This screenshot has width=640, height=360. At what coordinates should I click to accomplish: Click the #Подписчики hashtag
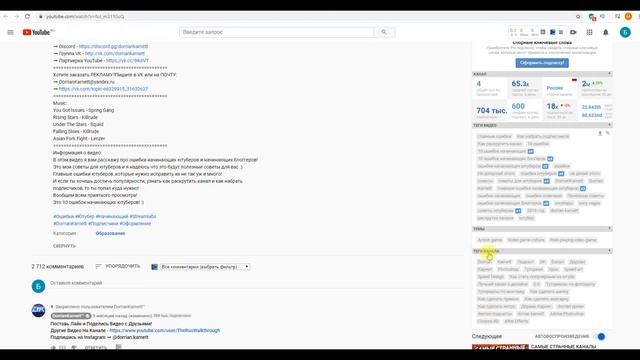pos(103,224)
